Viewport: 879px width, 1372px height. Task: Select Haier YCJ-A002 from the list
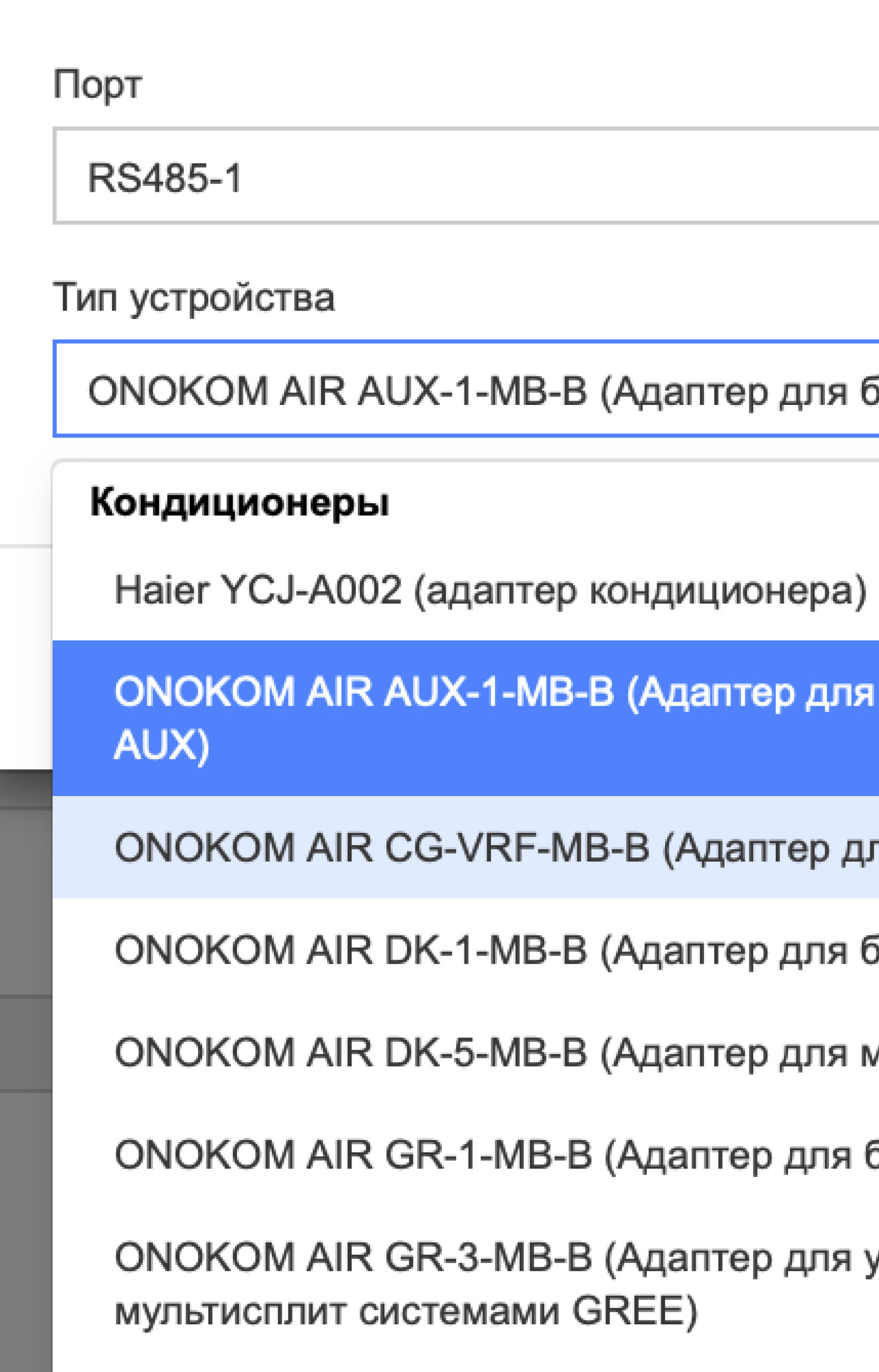[x=490, y=590]
